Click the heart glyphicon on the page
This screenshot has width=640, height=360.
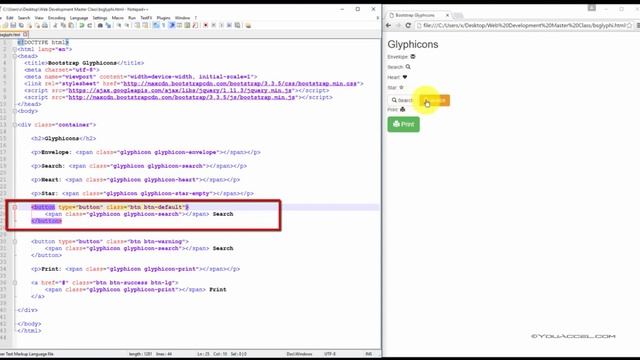pos(405,77)
